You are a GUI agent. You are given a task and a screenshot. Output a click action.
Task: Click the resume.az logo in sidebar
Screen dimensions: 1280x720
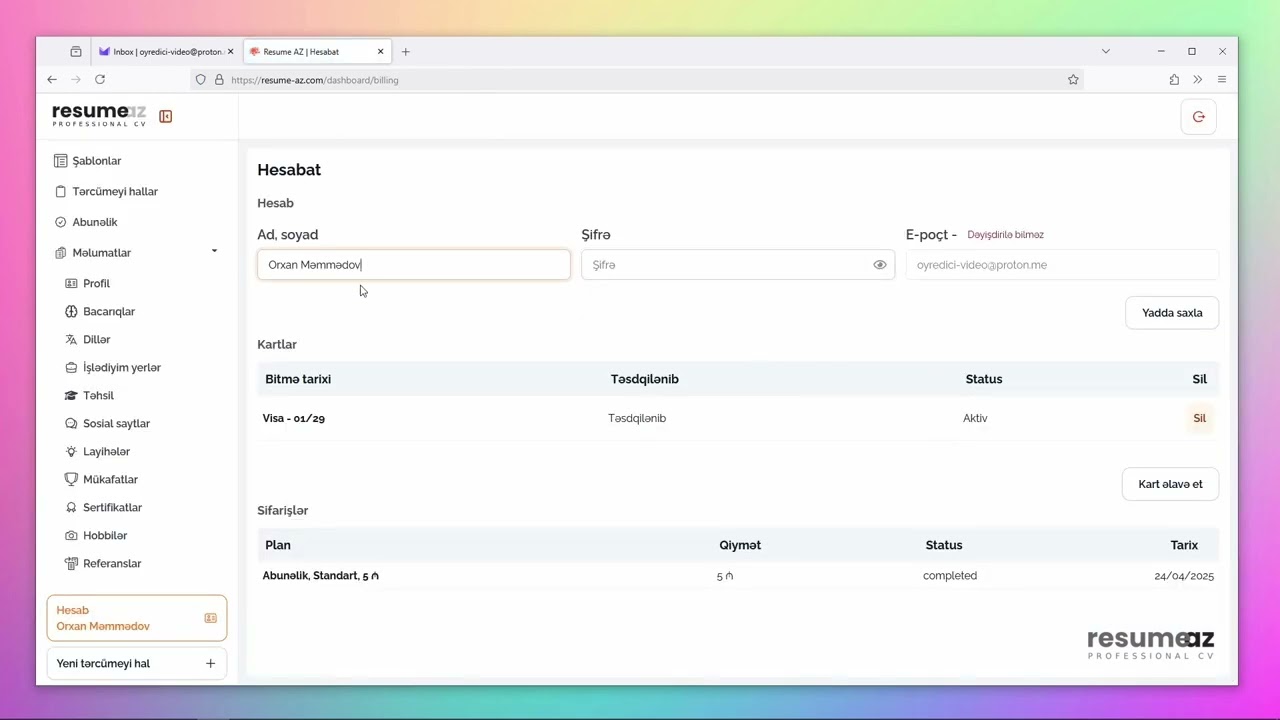click(x=99, y=116)
